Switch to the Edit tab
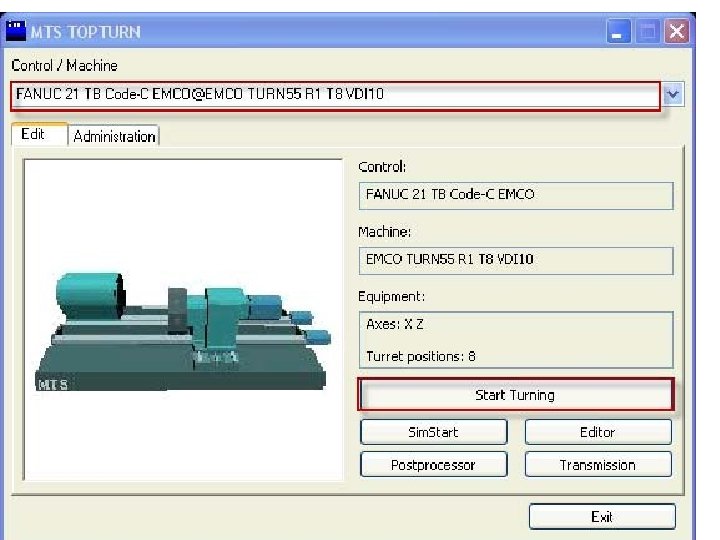720x540 pixels. 39,135
